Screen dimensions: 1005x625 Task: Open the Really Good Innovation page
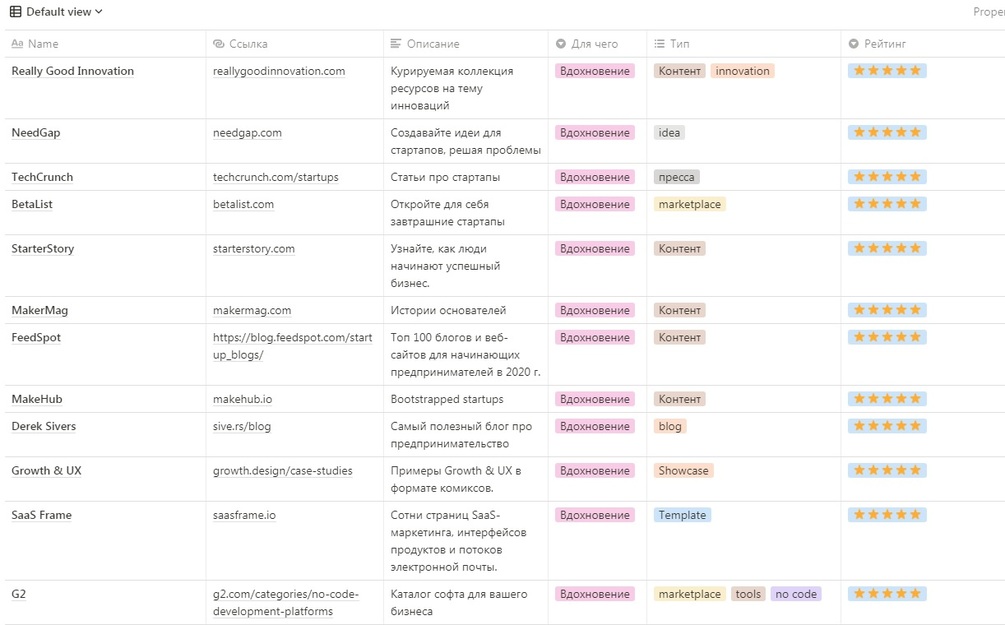72,71
